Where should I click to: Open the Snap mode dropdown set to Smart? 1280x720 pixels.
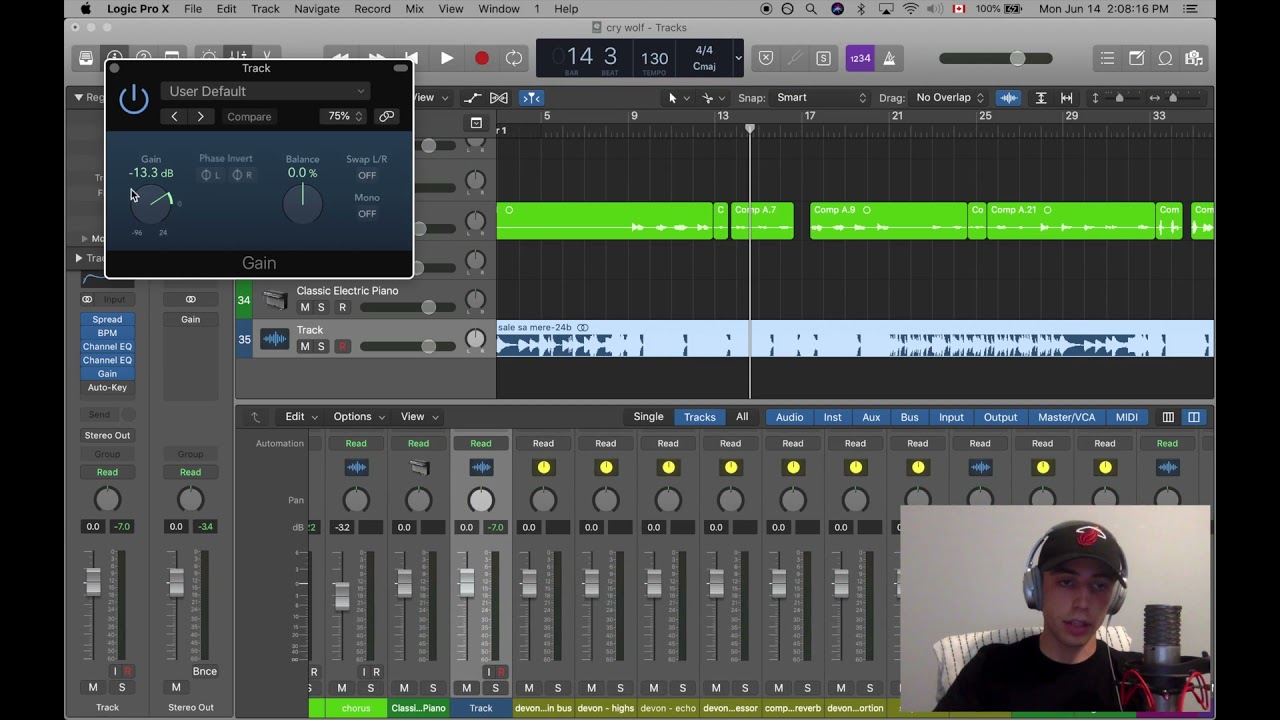pos(821,98)
